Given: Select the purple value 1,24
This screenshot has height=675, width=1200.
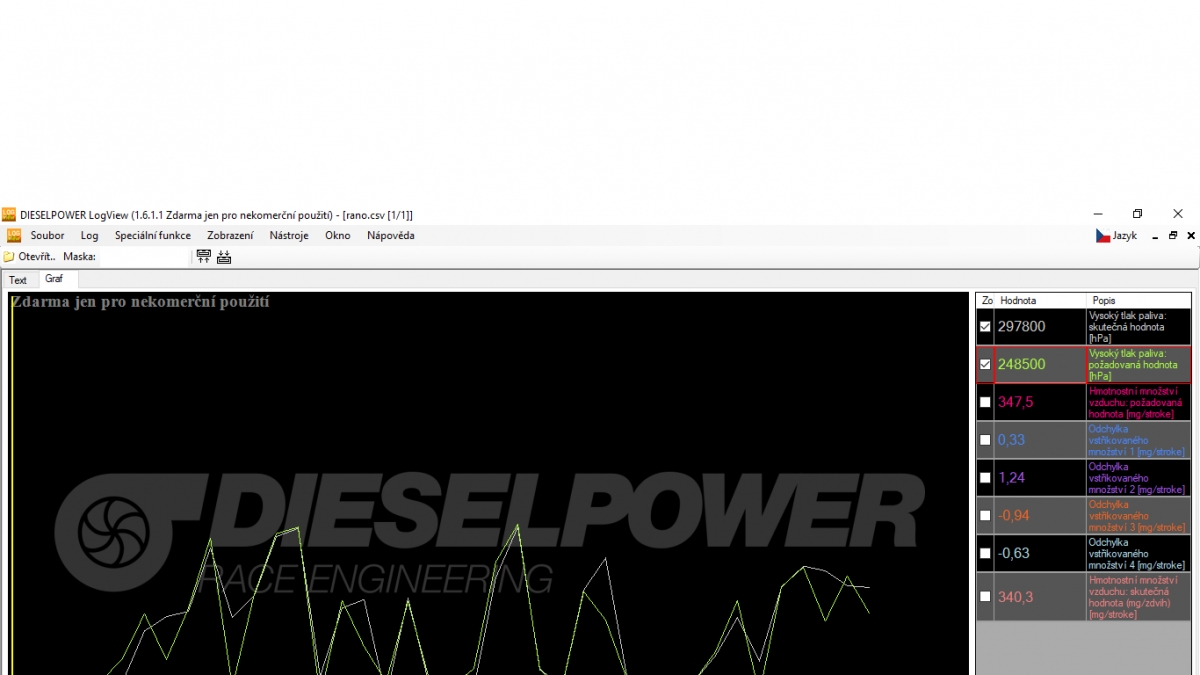Looking at the screenshot, I should (x=1011, y=478).
